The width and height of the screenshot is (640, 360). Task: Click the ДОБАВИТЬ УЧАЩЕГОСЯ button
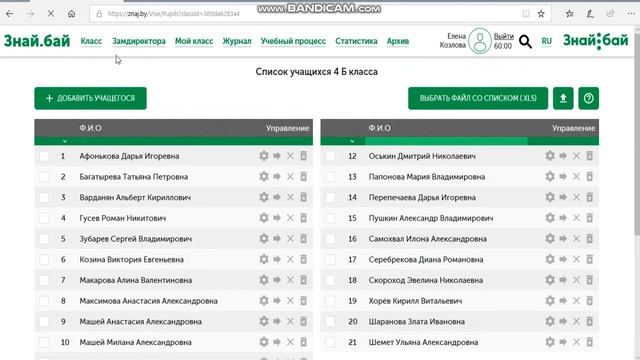pyautogui.click(x=90, y=98)
